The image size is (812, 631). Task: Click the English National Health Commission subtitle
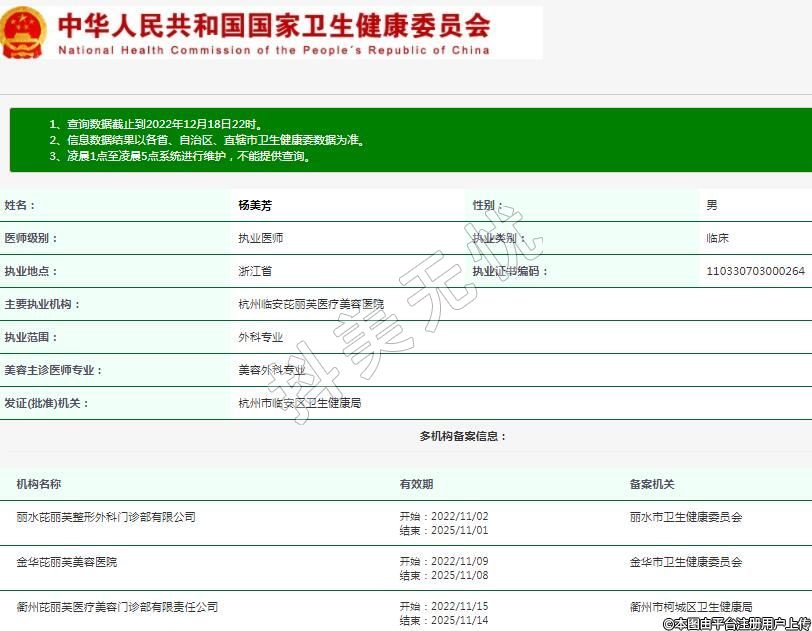(273, 50)
